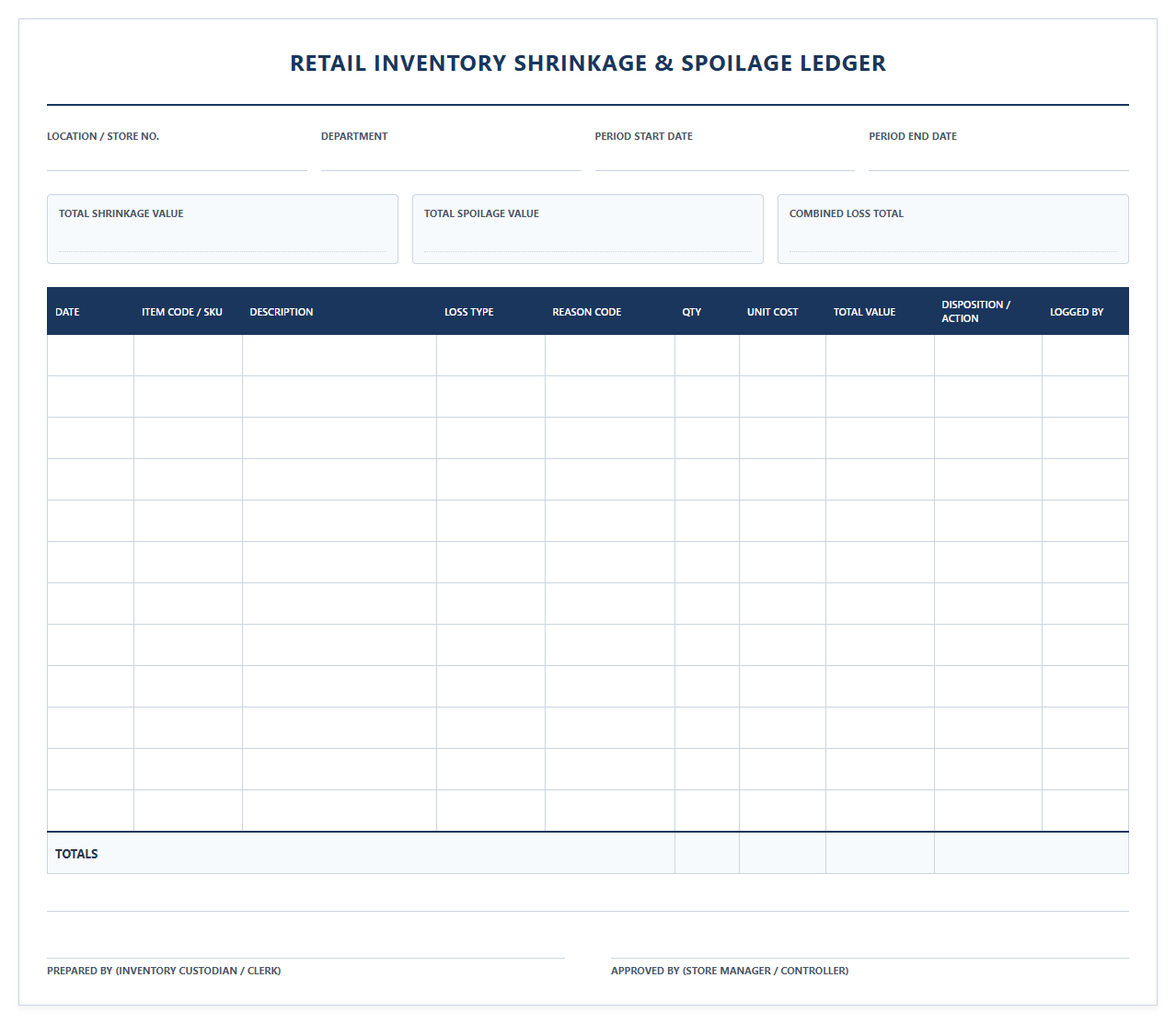Select the Period End Date field
The height and width of the screenshot is (1024, 1176).
pos(998,158)
